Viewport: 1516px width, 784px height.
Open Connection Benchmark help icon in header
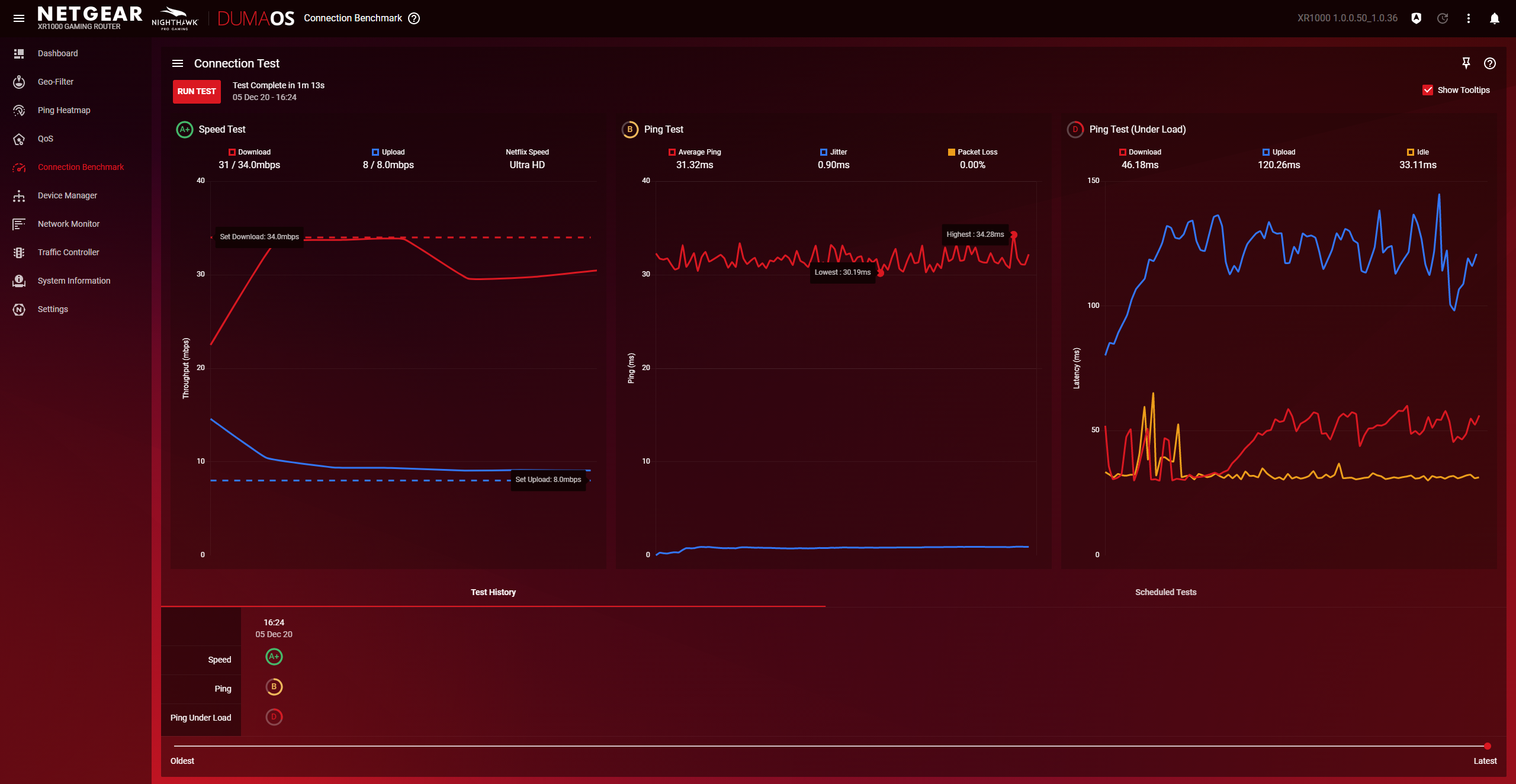tap(415, 18)
